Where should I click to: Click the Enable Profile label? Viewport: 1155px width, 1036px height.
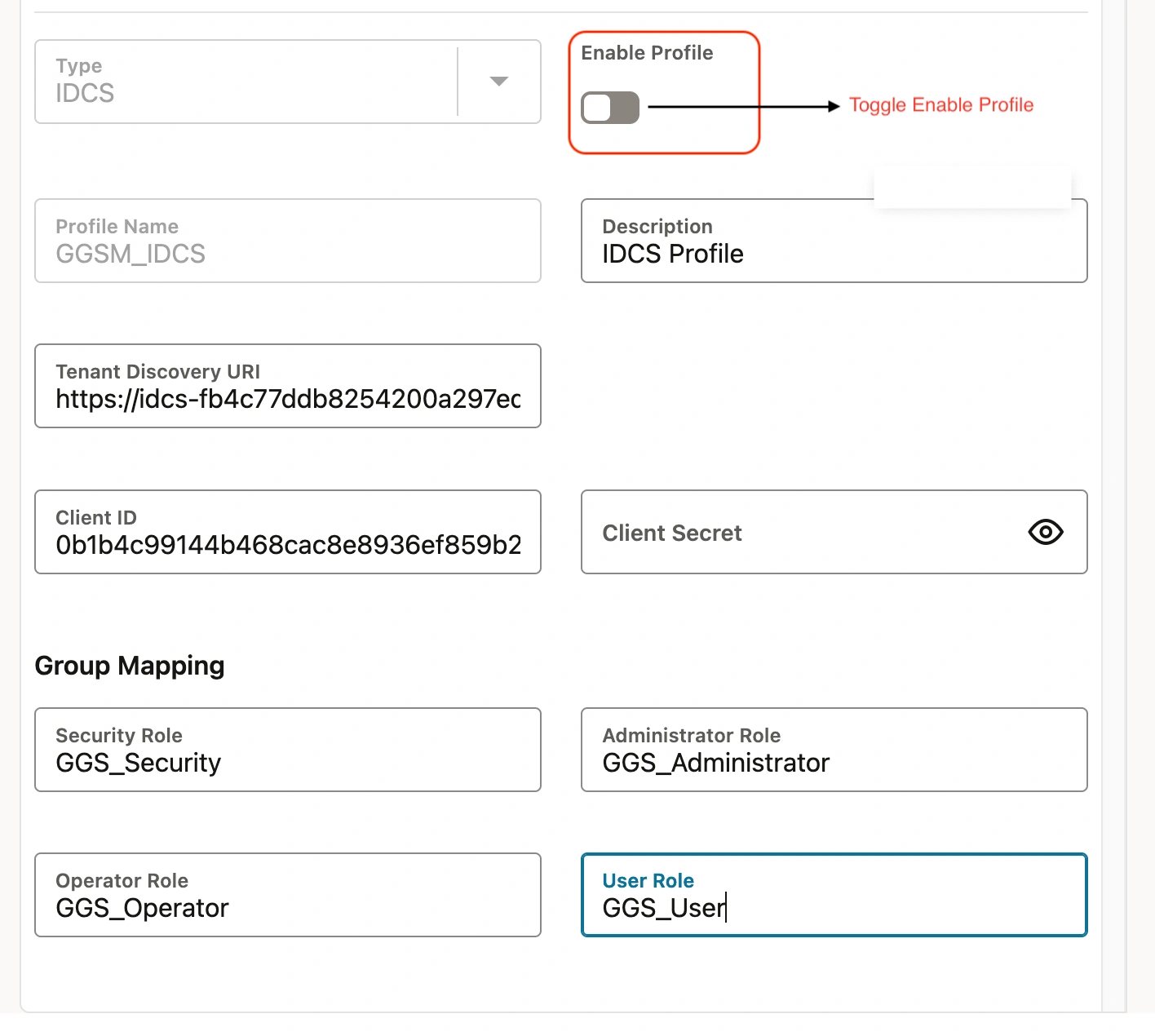click(647, 52)
